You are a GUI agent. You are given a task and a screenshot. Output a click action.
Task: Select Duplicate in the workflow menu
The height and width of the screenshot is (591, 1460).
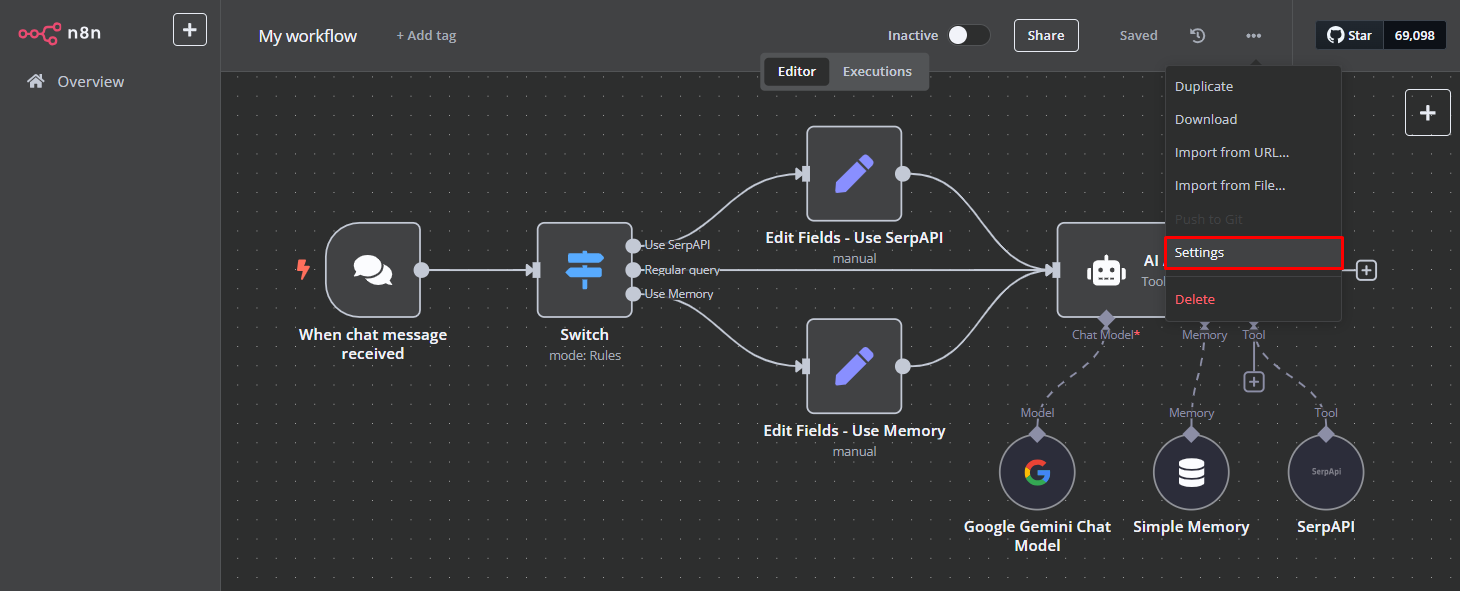click(x=1204, y=87)
